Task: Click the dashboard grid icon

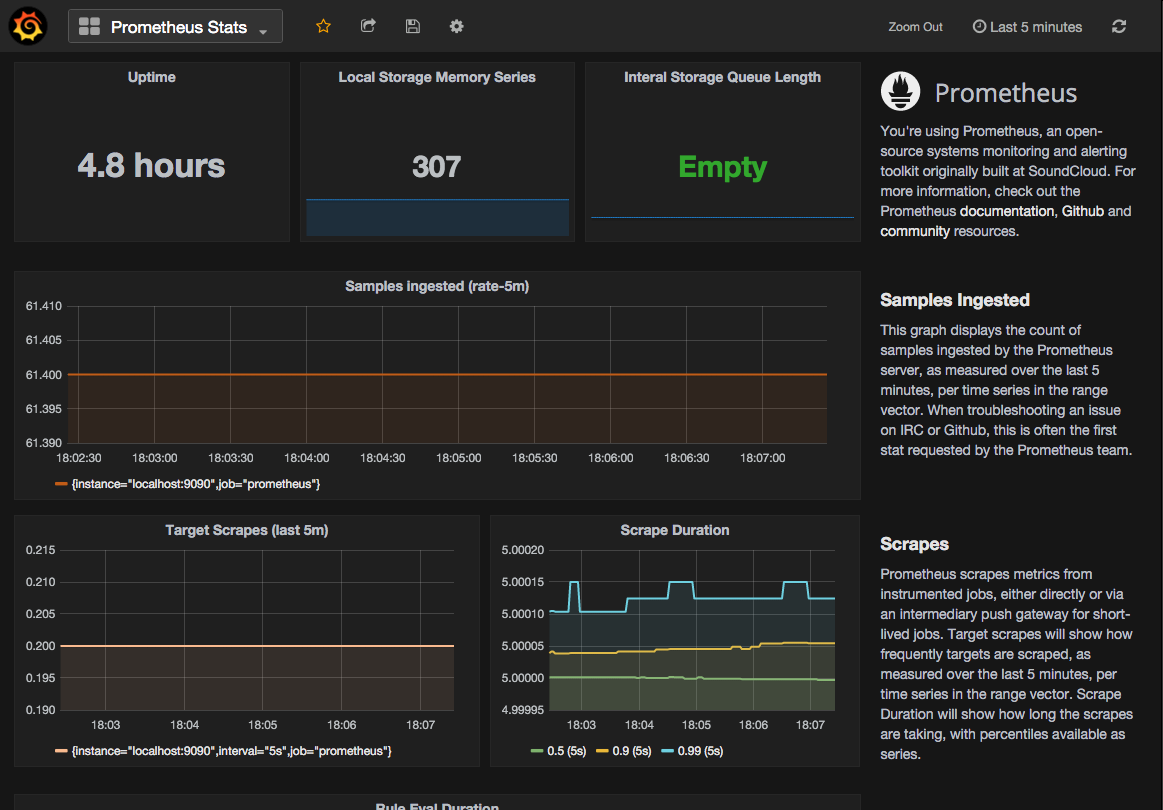Action: (89, 27)
